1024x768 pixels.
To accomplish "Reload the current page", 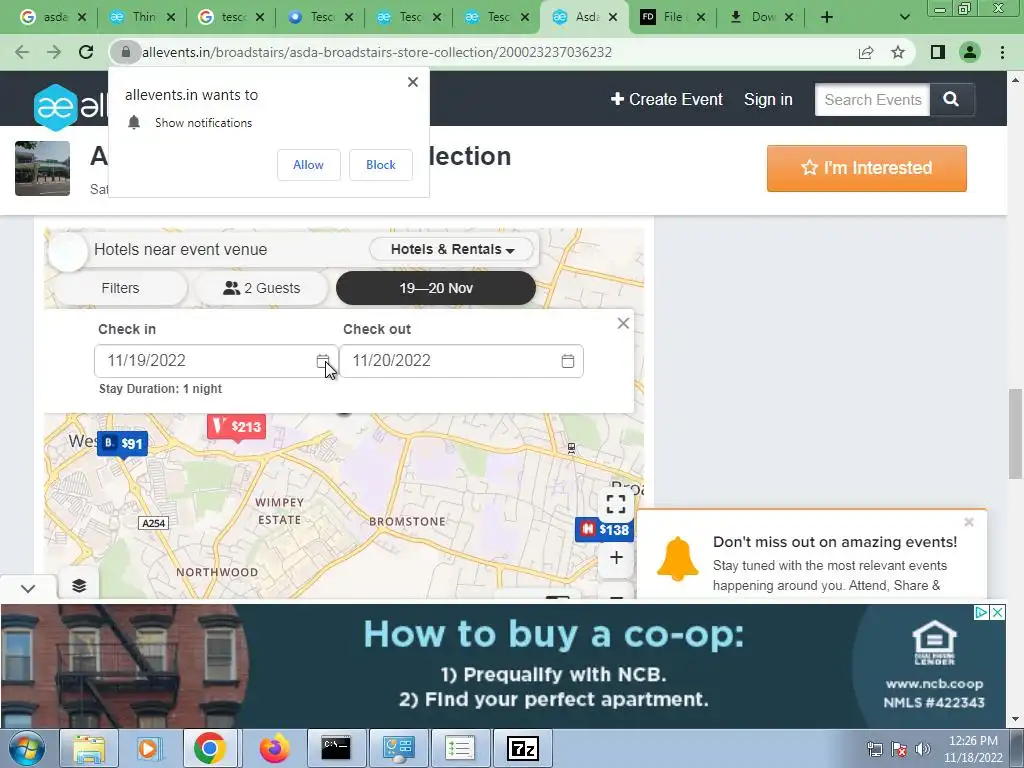I will [86, 52].
